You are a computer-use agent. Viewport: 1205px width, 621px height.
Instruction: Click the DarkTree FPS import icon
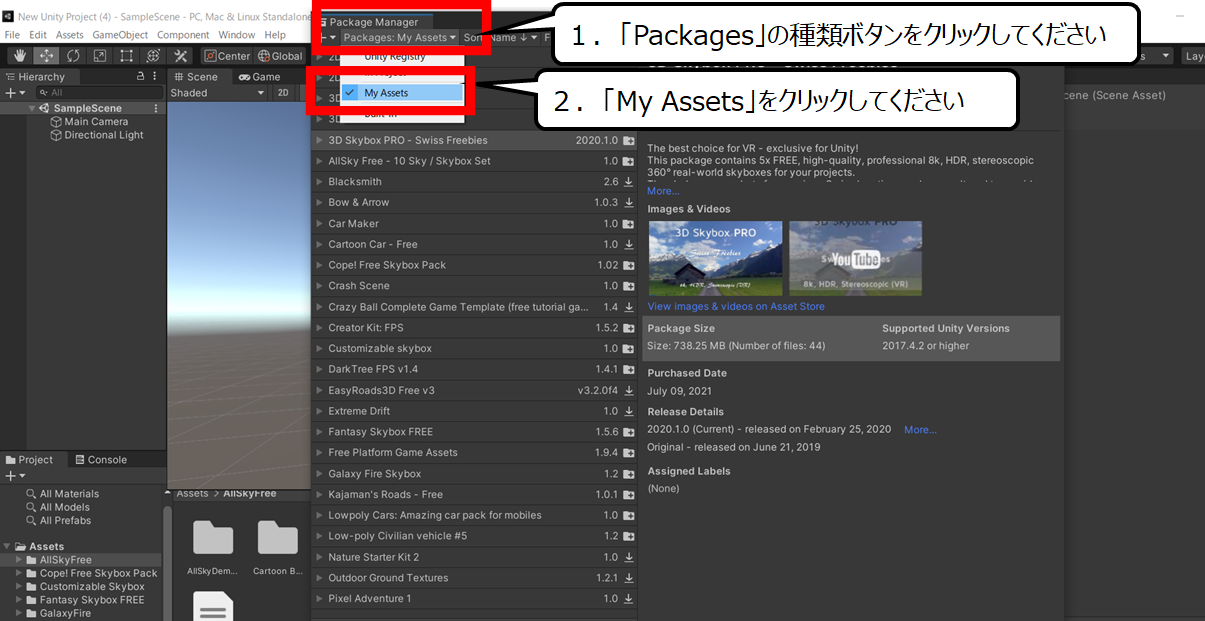(628, 369)
